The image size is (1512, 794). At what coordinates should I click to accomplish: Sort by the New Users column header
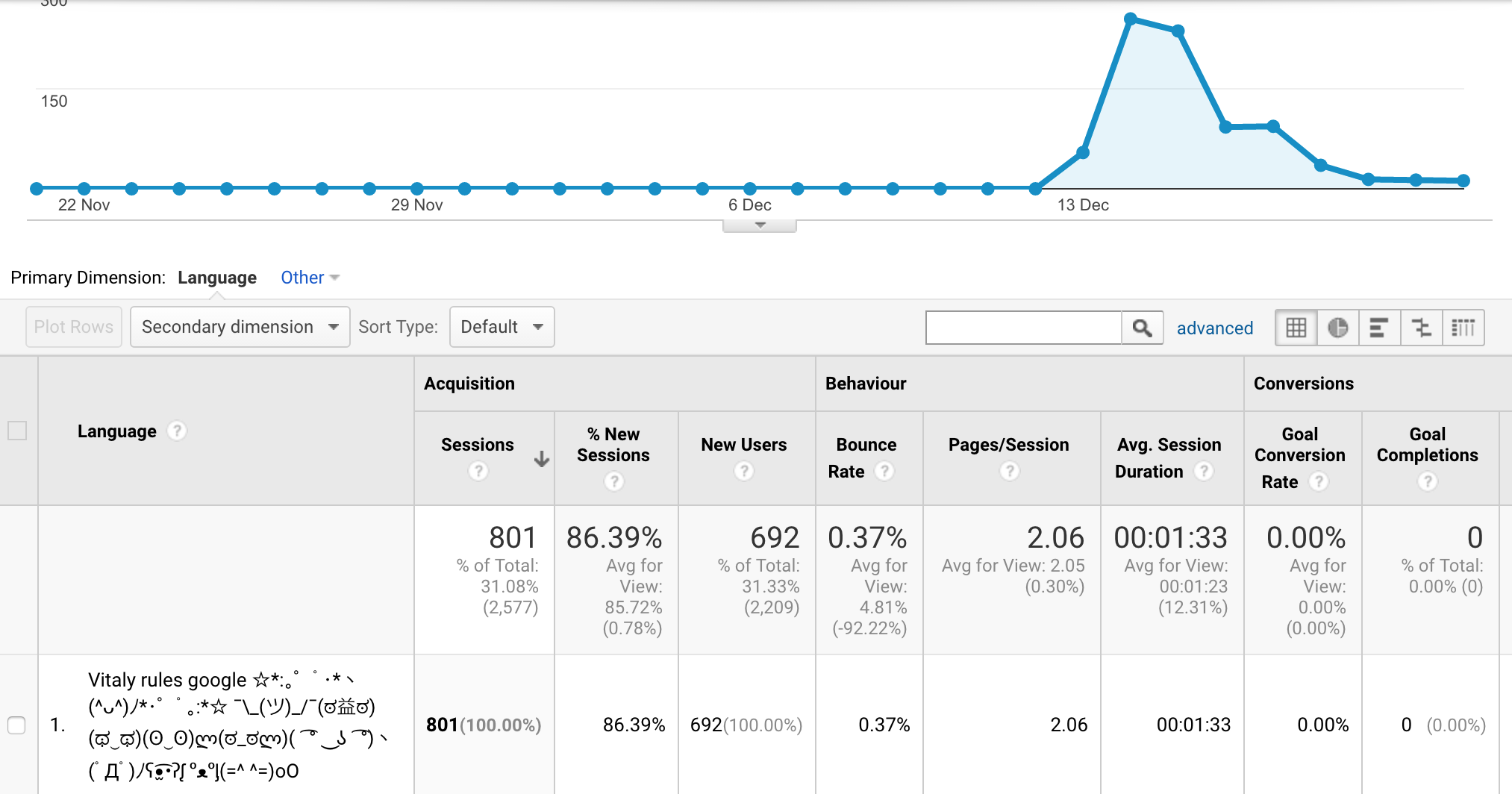coord(744,445)
